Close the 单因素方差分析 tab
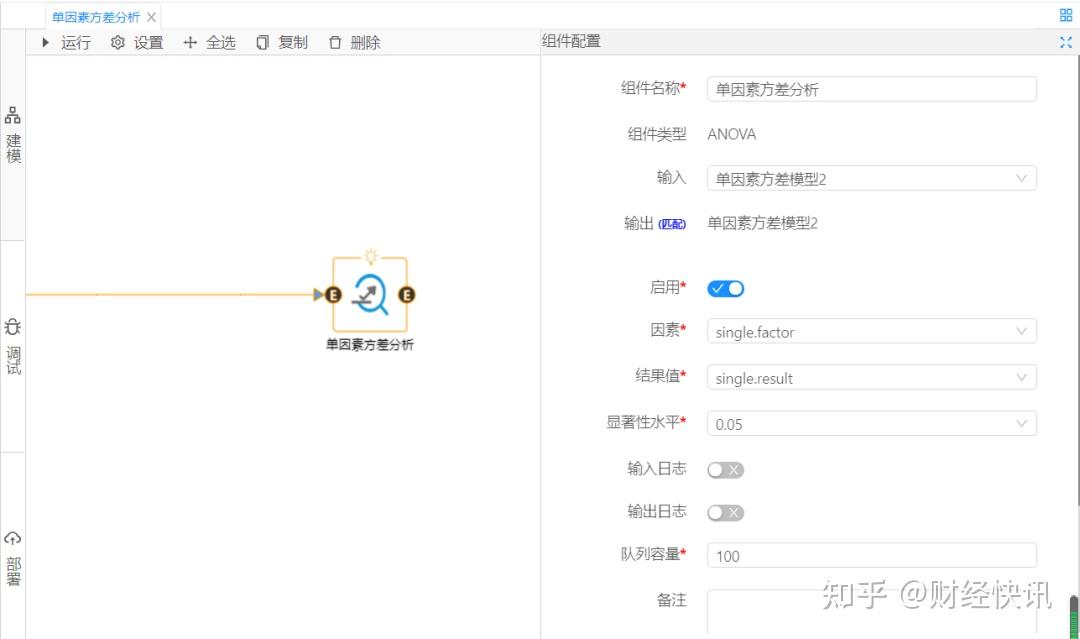Viewport: 1080px width, 639px height. point(152,17)
